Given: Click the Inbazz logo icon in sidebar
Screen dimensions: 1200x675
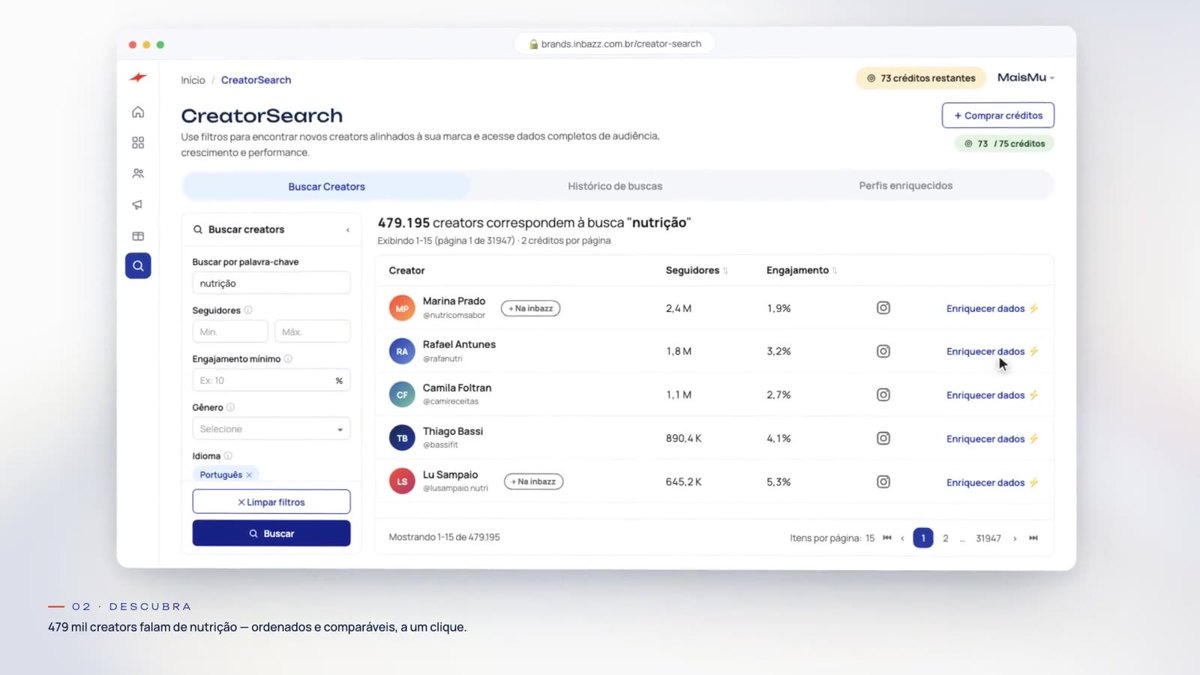Looking at the screenshot, I should point(138,78).
